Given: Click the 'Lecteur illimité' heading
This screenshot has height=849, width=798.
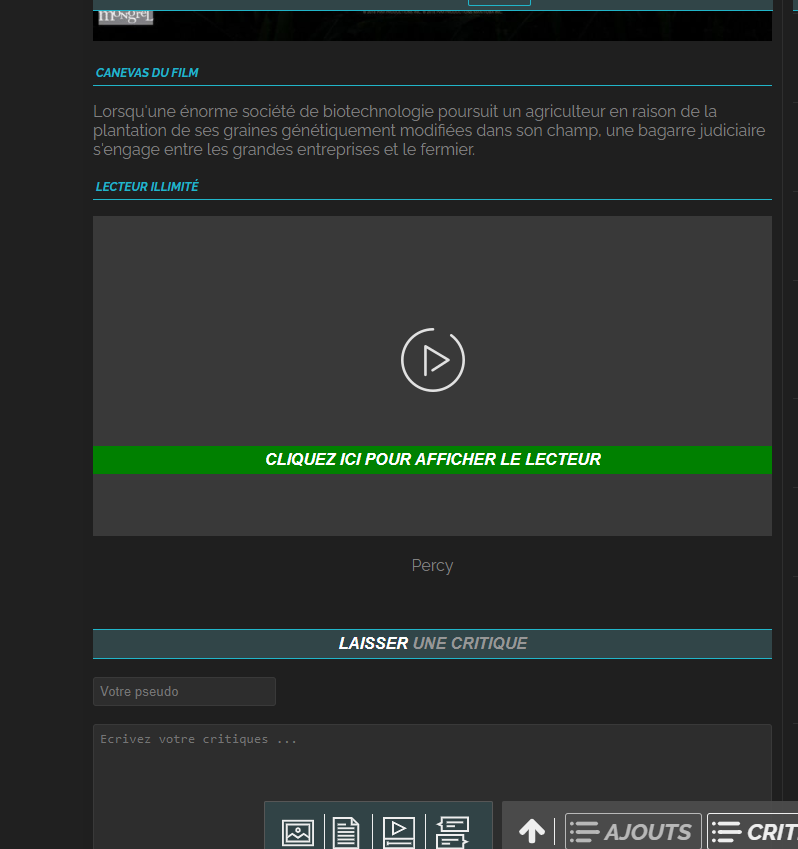Looking at the screenshot, I should coord(147,187).
